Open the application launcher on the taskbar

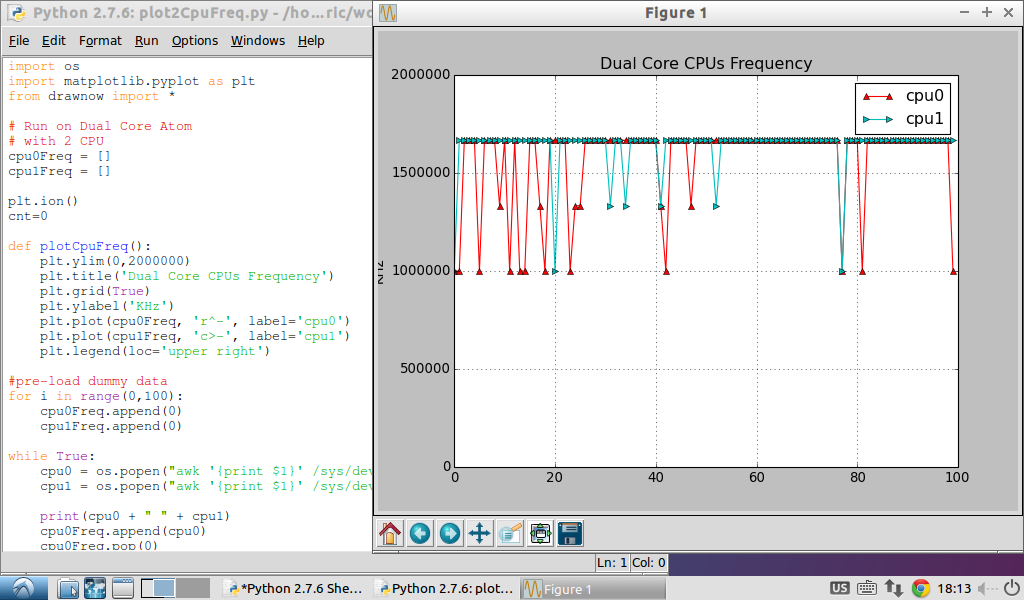click(x=22, y=588)
